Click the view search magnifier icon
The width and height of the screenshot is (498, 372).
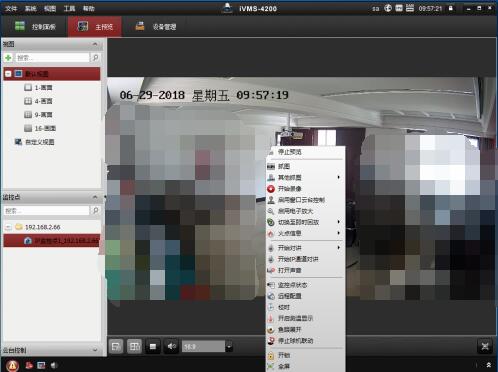click(95, 58)
